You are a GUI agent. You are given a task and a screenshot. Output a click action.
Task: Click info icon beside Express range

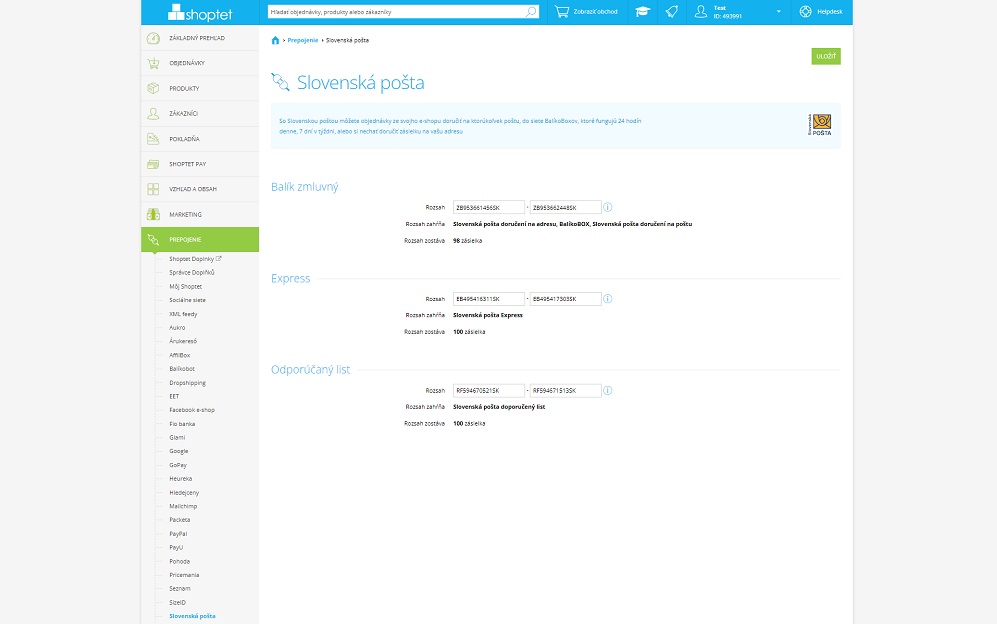click(607, 299)
